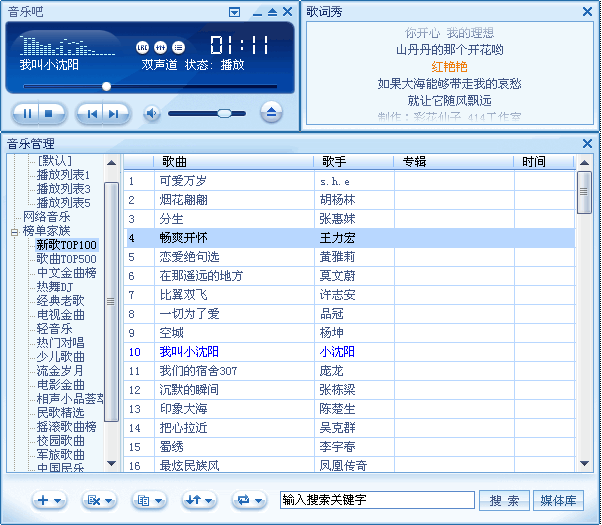The height and width of the screenshot is (525, 602).
Task: Sort by the 时间 column header
Action: pos(544,162)
